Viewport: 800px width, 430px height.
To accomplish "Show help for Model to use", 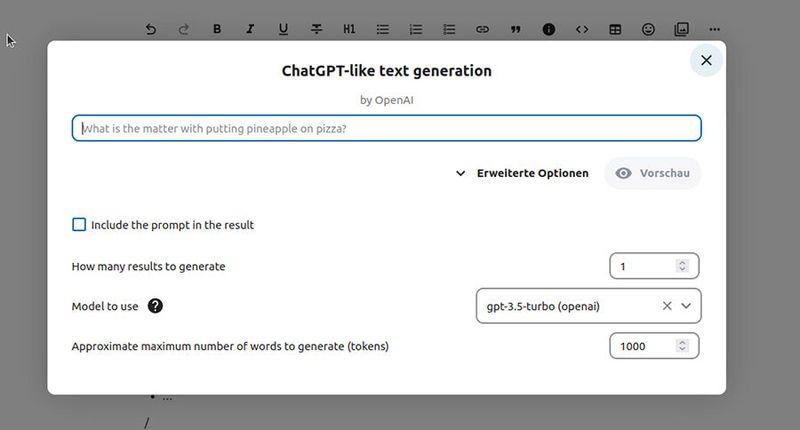I will [x=155, y=306].
